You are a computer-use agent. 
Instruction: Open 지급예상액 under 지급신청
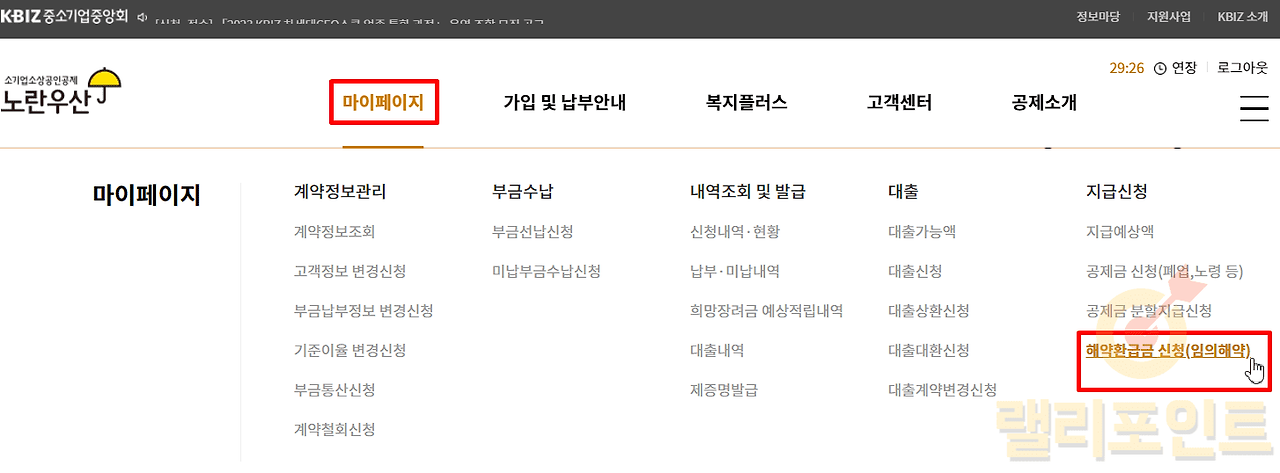point(1119,232)
